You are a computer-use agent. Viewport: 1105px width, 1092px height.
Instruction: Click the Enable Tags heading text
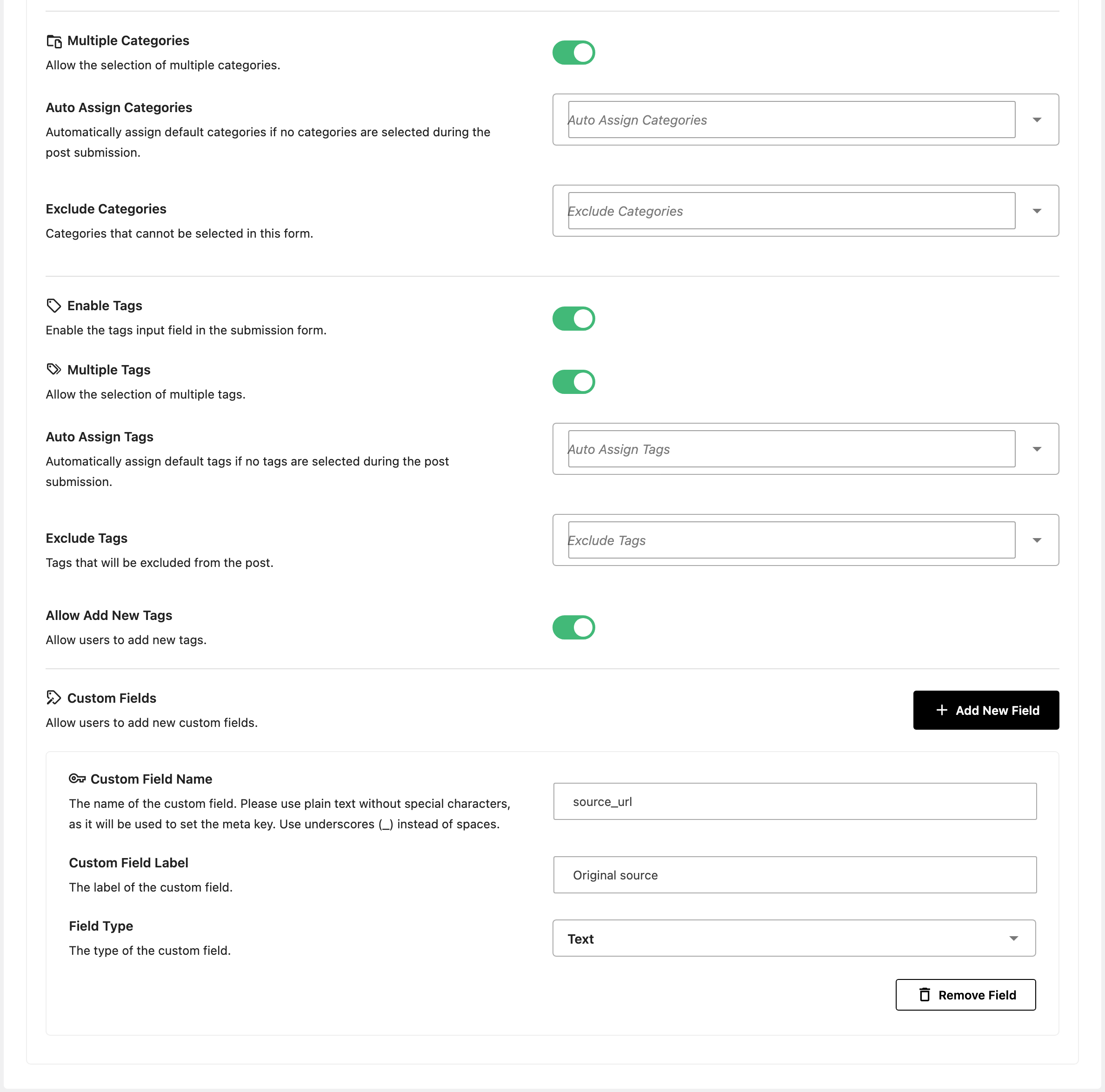tap(105, 306)
